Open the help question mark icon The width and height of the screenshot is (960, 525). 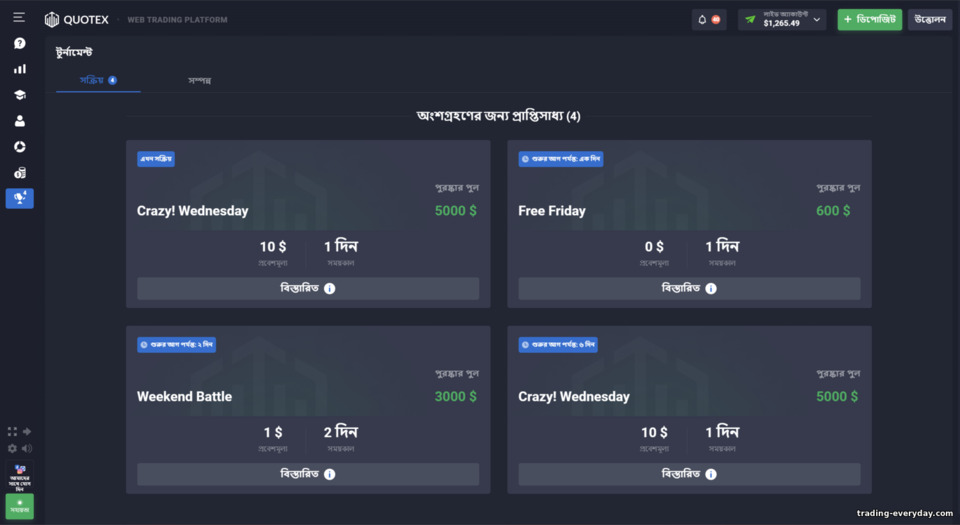point(20,43)
